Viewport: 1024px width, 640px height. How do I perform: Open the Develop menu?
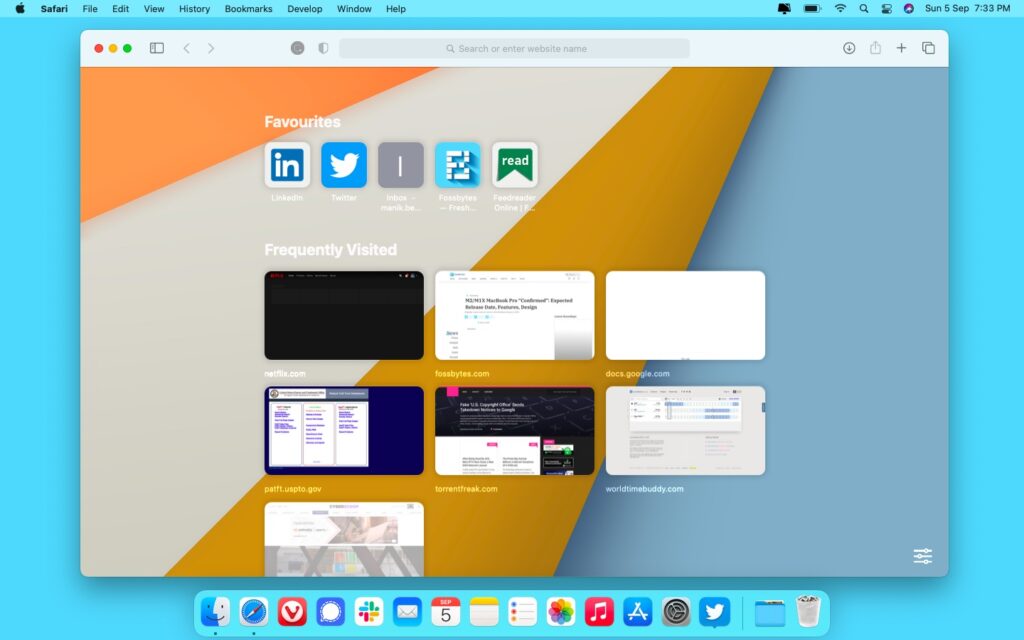tap(304, 9)
